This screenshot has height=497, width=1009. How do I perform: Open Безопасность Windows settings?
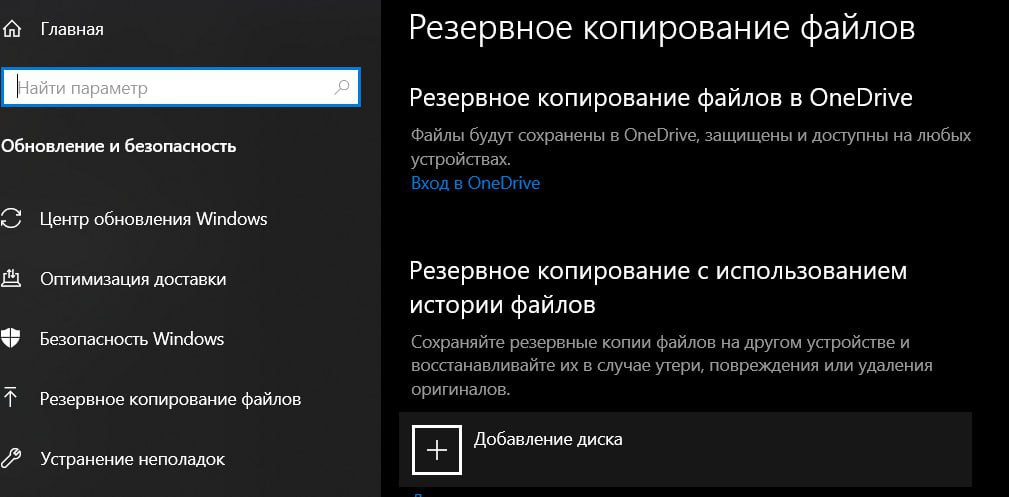pos(132,339)
